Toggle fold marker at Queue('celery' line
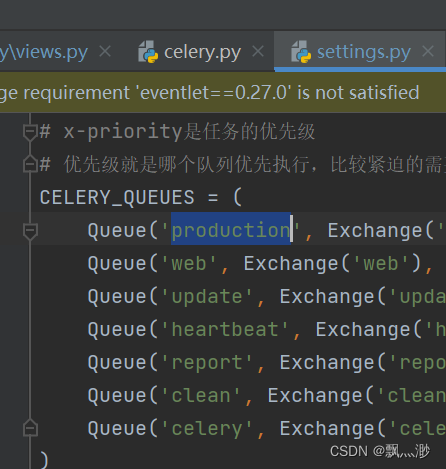446x469 pixels. pyautogui.click(x=30, y=428)
